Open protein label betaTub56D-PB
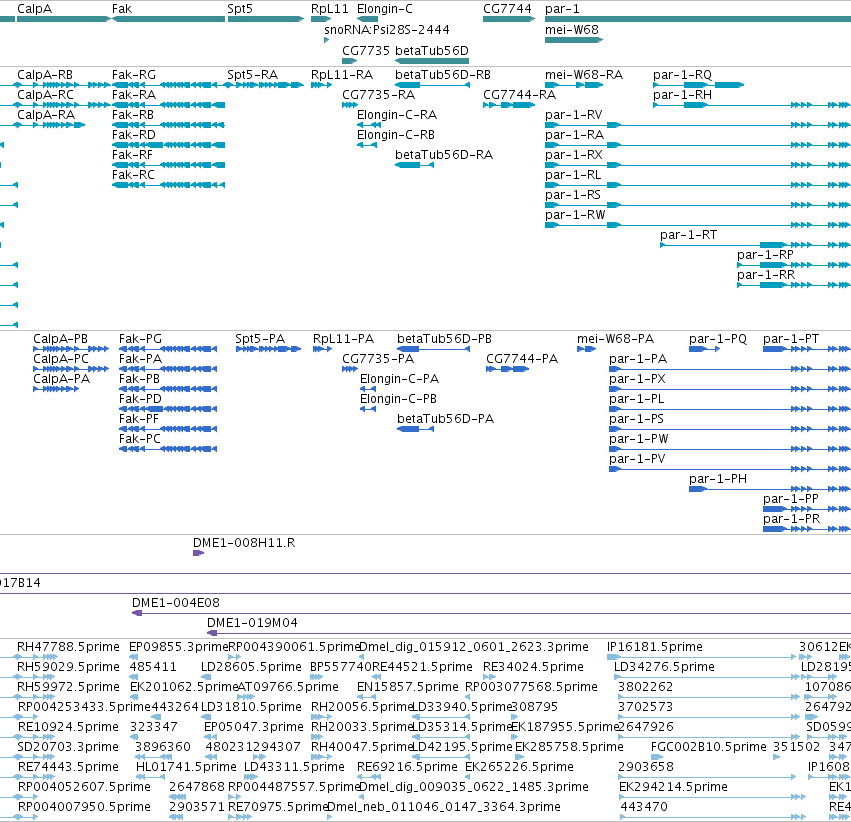The width and height of the screenshot is (851, 822). (444, 339)
